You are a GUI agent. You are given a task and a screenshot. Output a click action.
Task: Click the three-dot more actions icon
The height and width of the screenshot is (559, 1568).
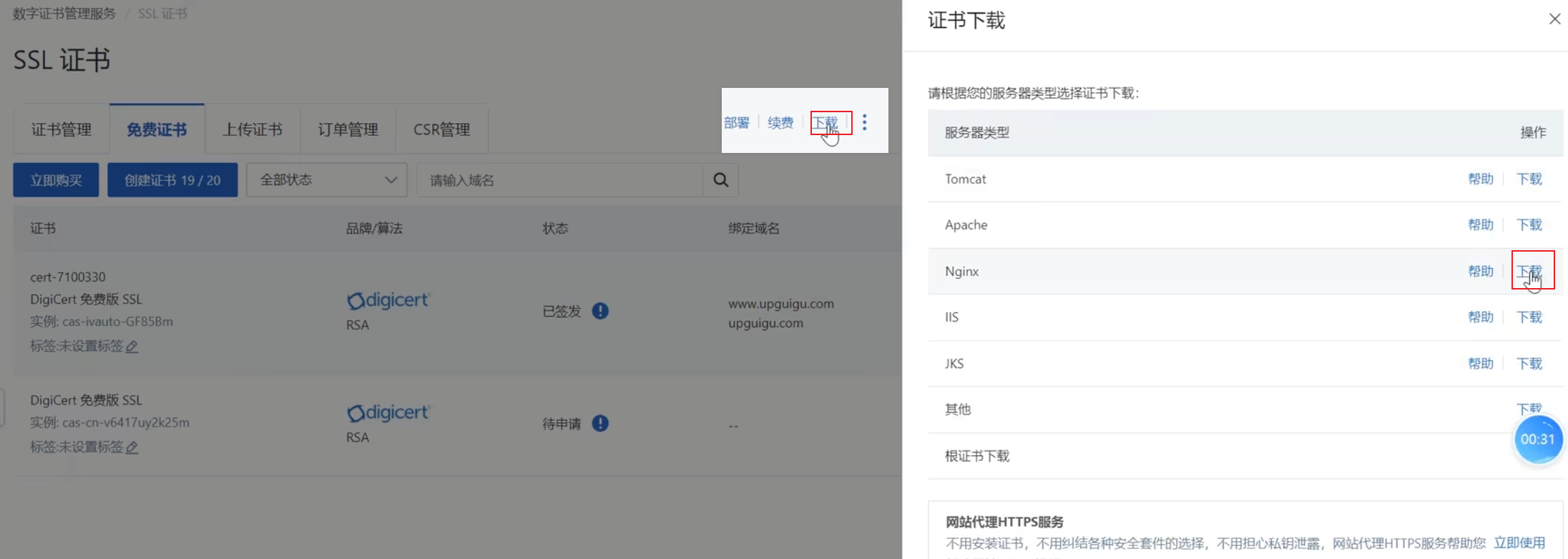pos(864,122)
